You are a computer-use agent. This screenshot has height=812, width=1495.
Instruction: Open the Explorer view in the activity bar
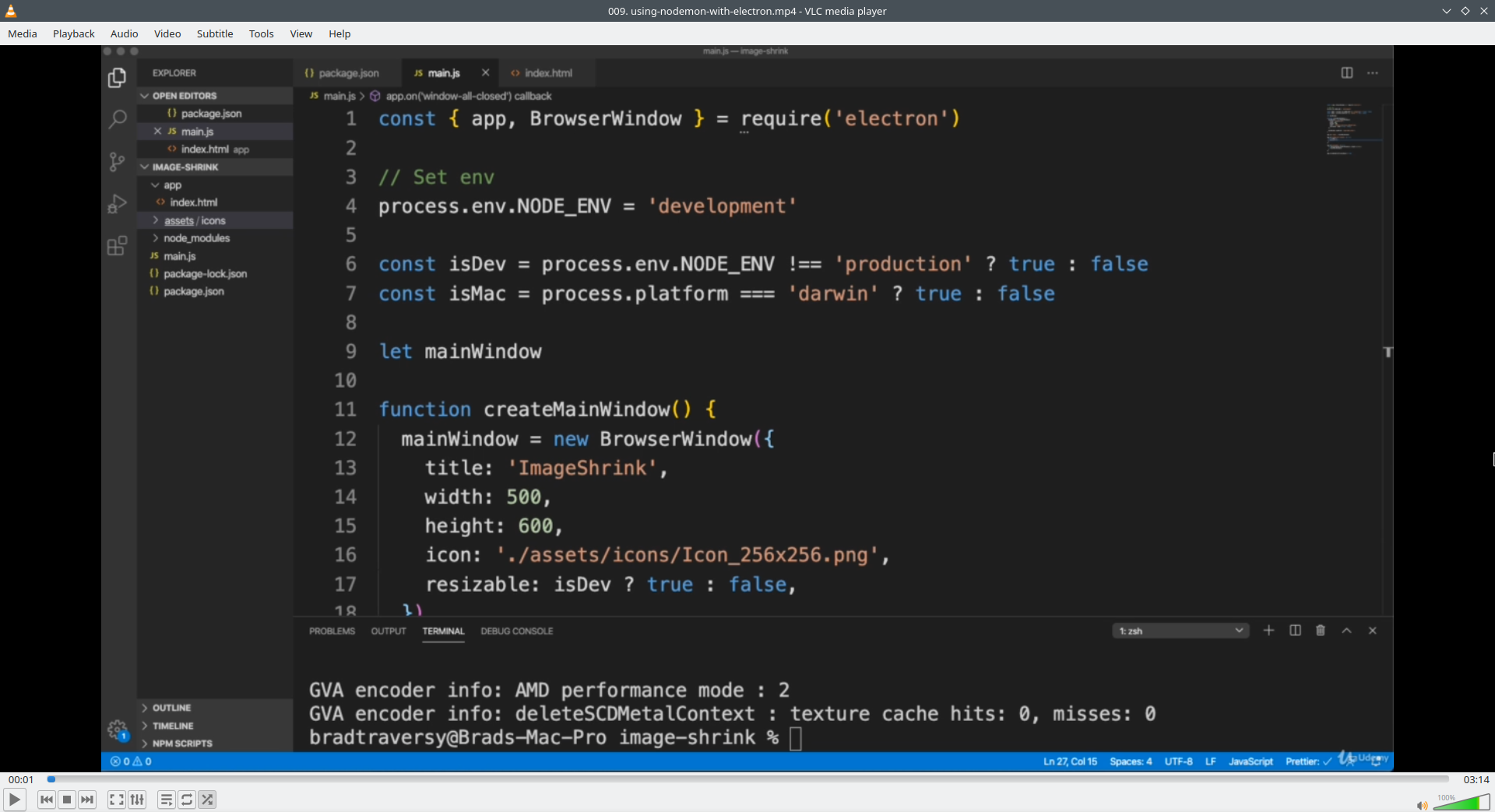pos(117,78)
